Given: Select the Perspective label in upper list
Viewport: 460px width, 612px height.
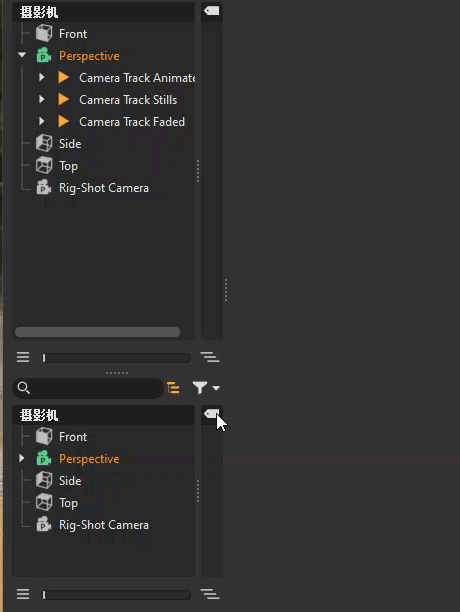Looking at the screenshot, I should pyautogui.click(x=89, y=56).
